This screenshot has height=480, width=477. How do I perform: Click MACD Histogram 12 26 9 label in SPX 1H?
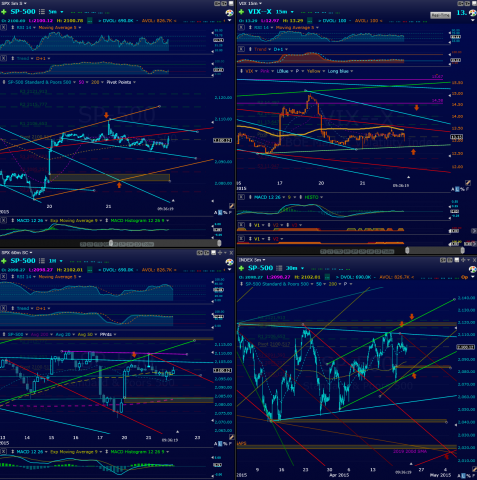click(x=139, y=452)
